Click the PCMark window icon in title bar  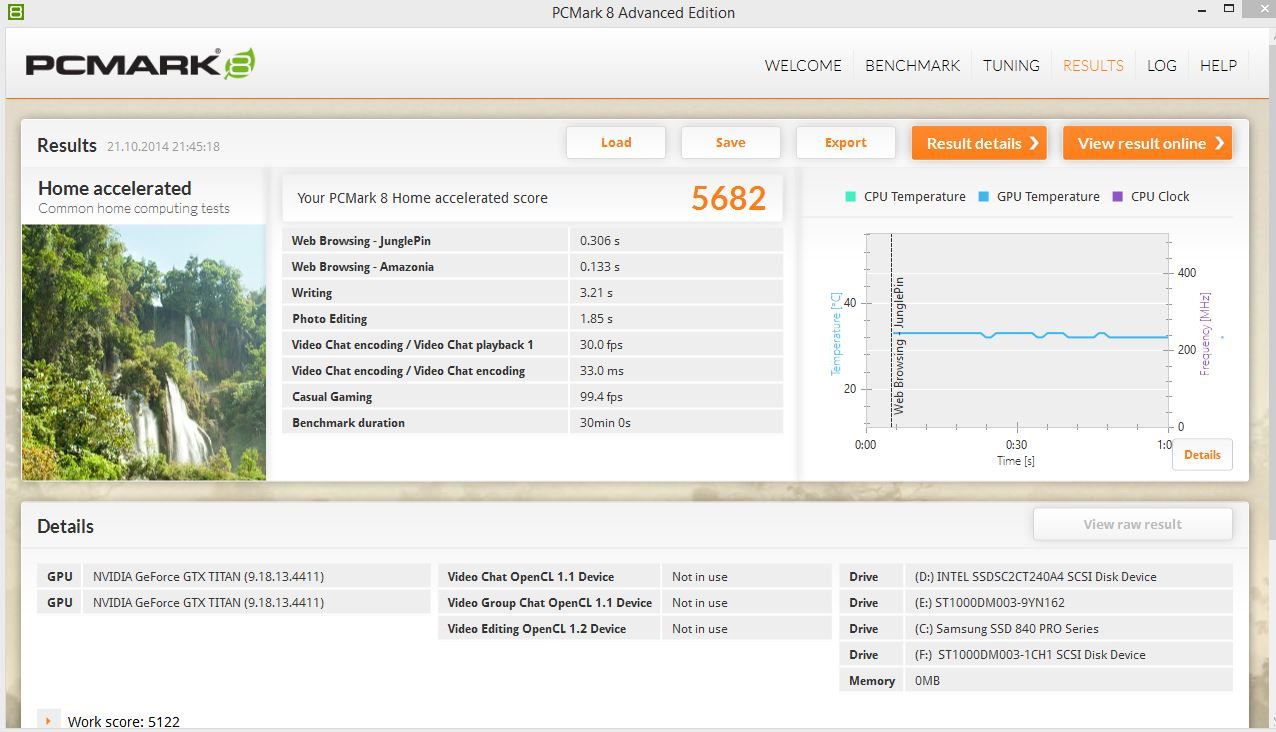click(x=15, y=12)
